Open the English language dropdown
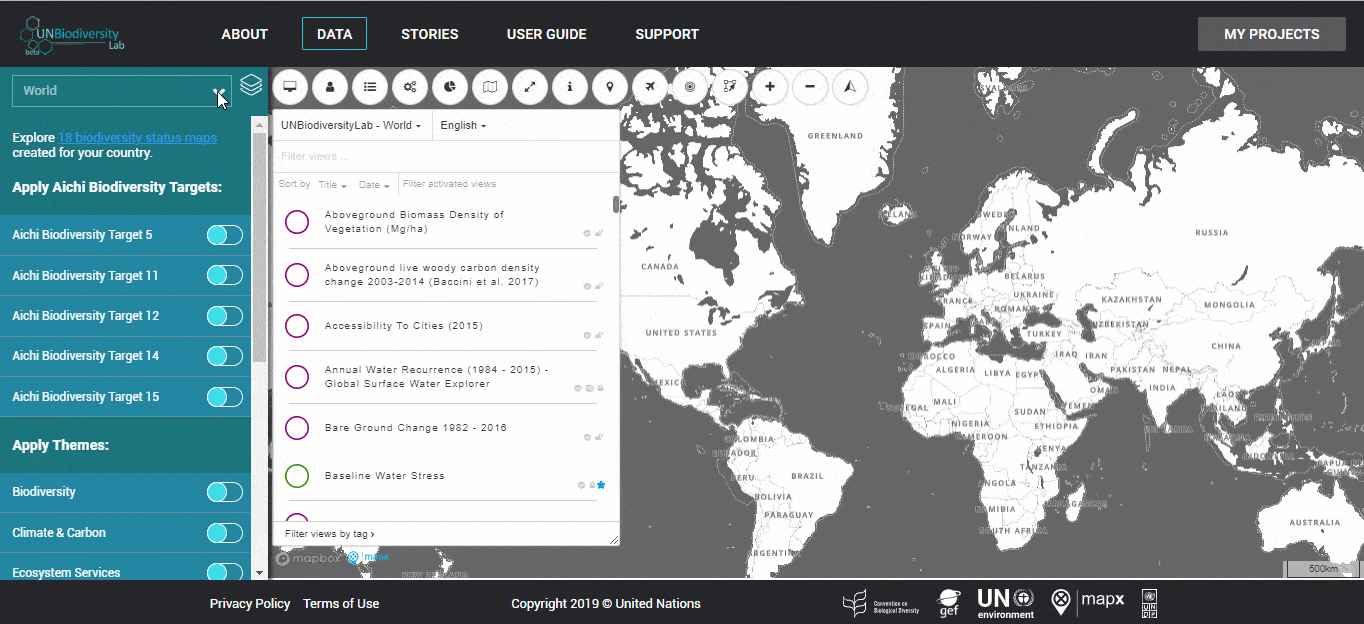The height and width of the screenshot is (624, 1364). (x=463, y=125)
